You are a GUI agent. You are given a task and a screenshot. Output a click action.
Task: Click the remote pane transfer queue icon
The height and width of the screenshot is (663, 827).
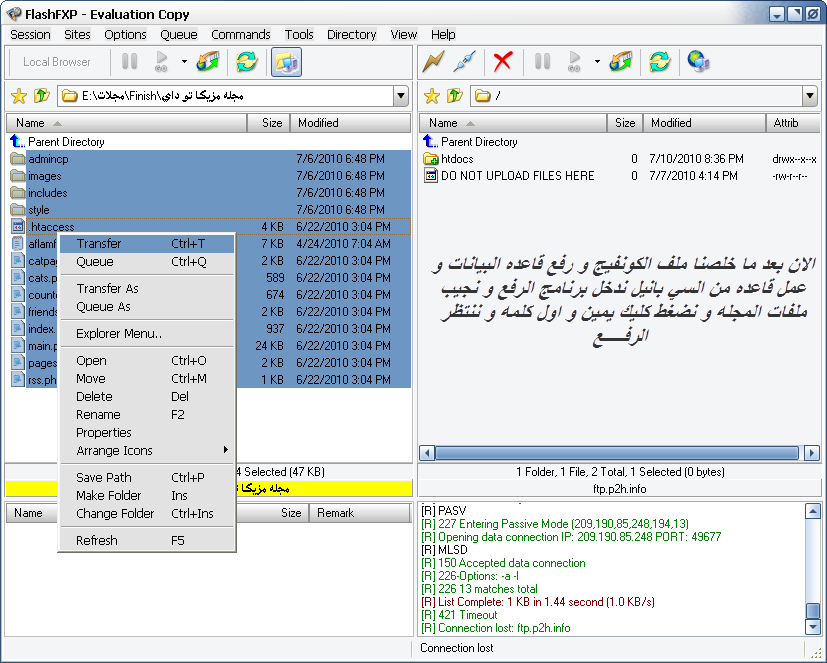[x=621, y=62]
